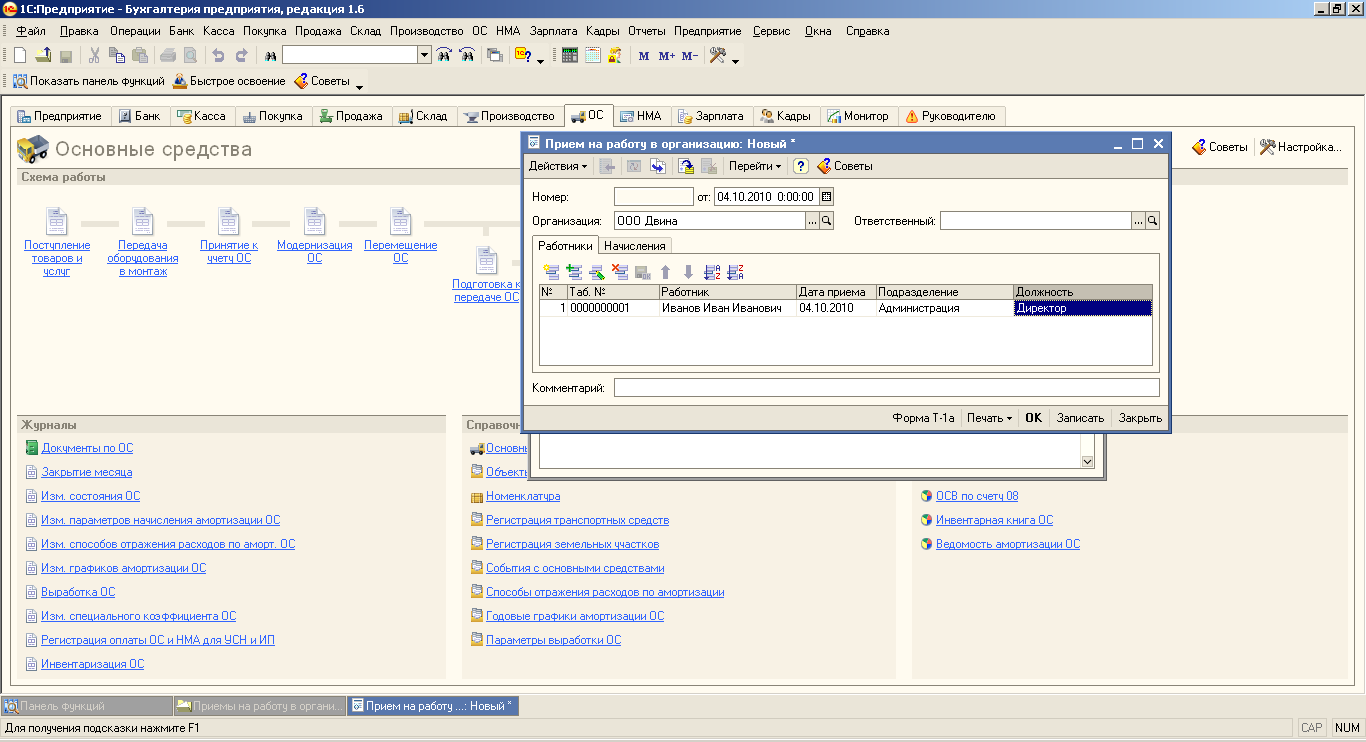This screenshot has width=1366, height=742.
Task: Open the Зарплата menu
Action: 554,31
